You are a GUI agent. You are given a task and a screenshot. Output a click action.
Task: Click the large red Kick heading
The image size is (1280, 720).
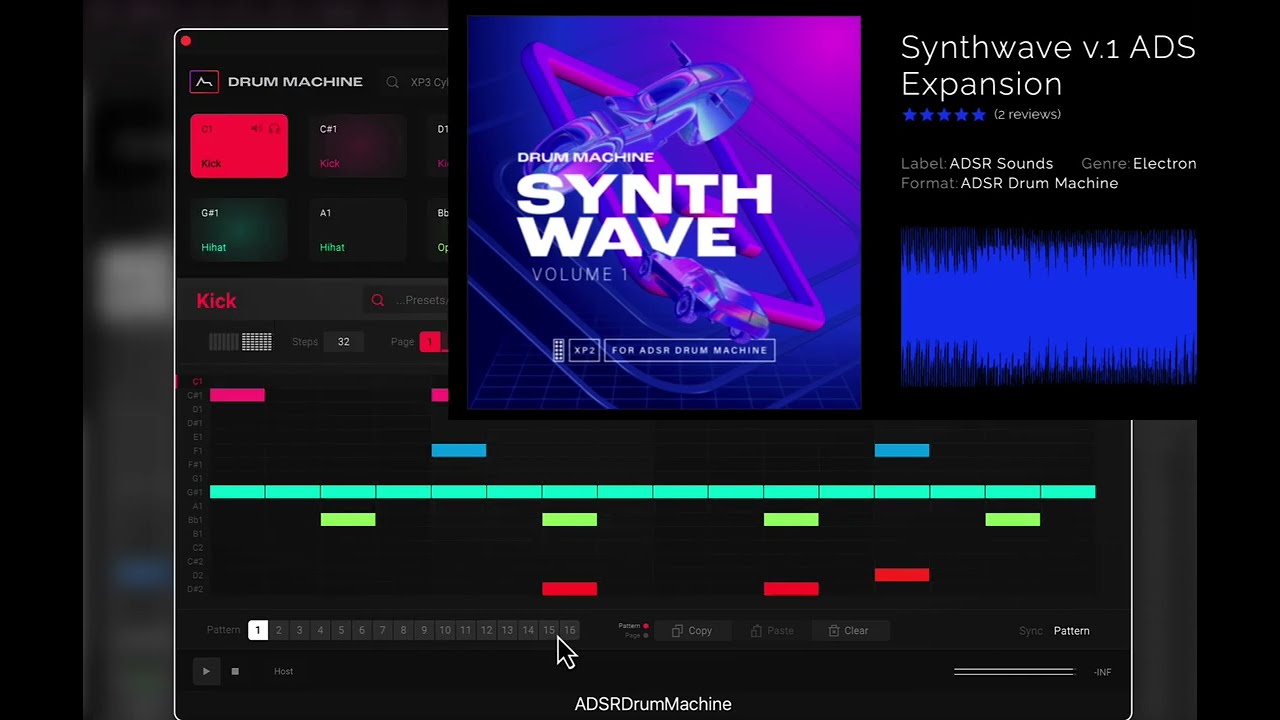pos(216,301)
